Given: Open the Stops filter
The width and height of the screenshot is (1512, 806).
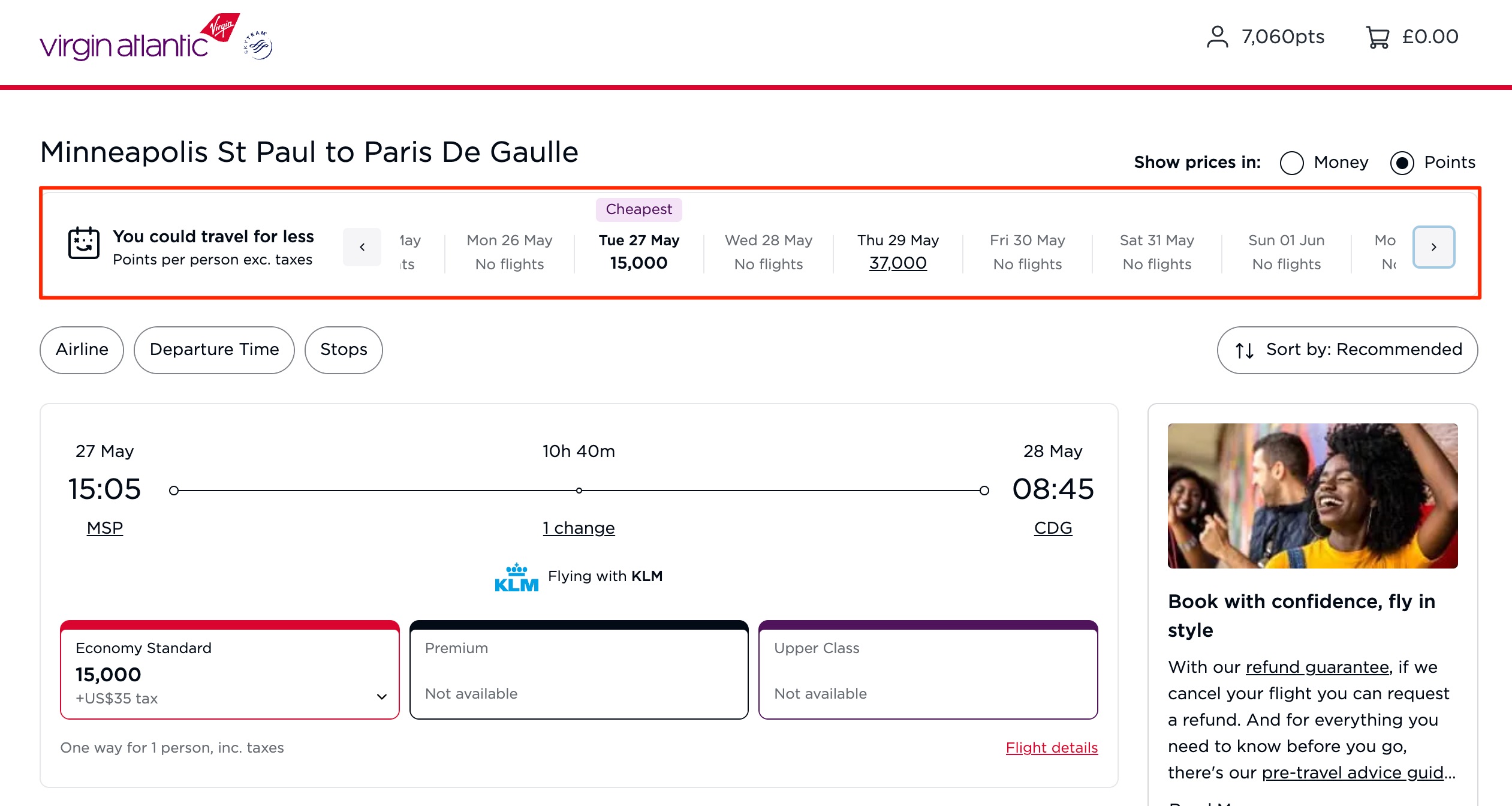Looking at the screenshot, I should click(343, 350).
